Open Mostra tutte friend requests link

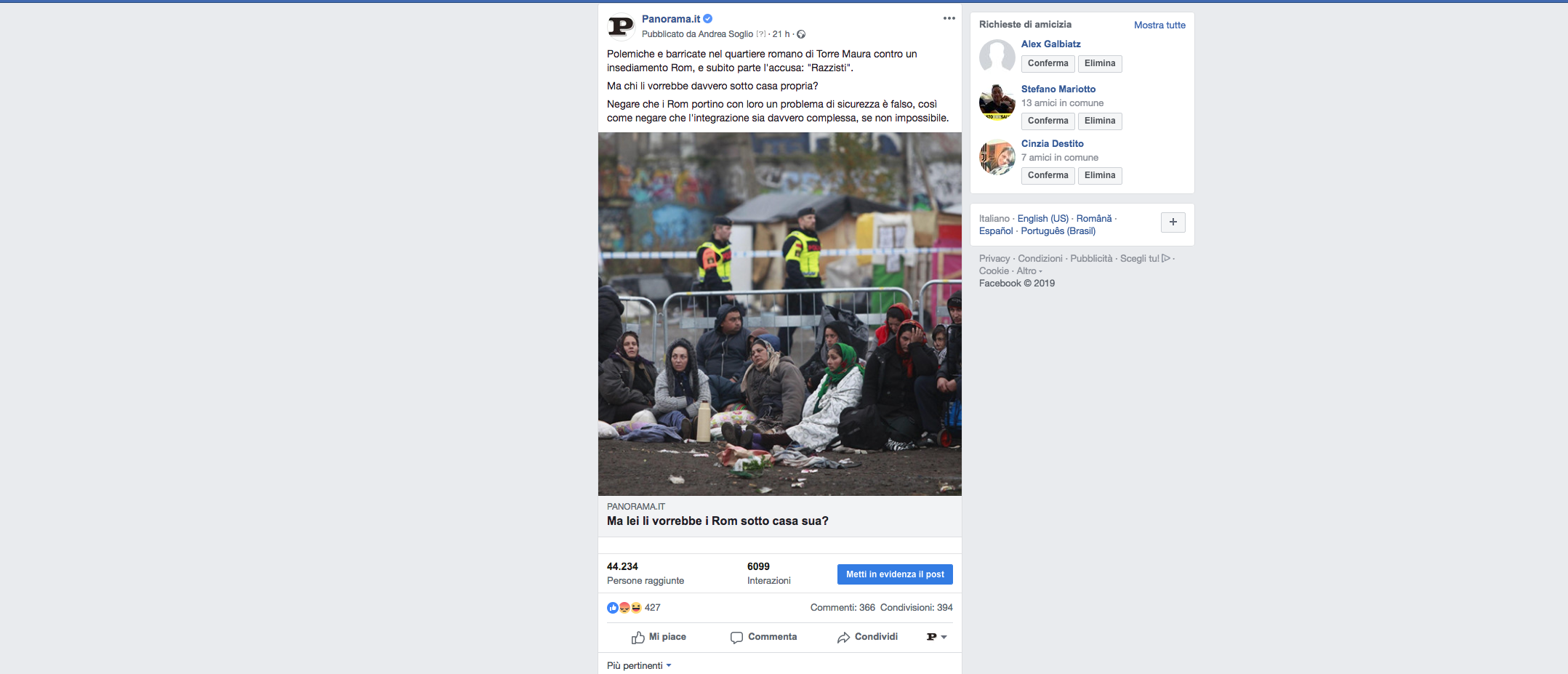(1159, 25)
